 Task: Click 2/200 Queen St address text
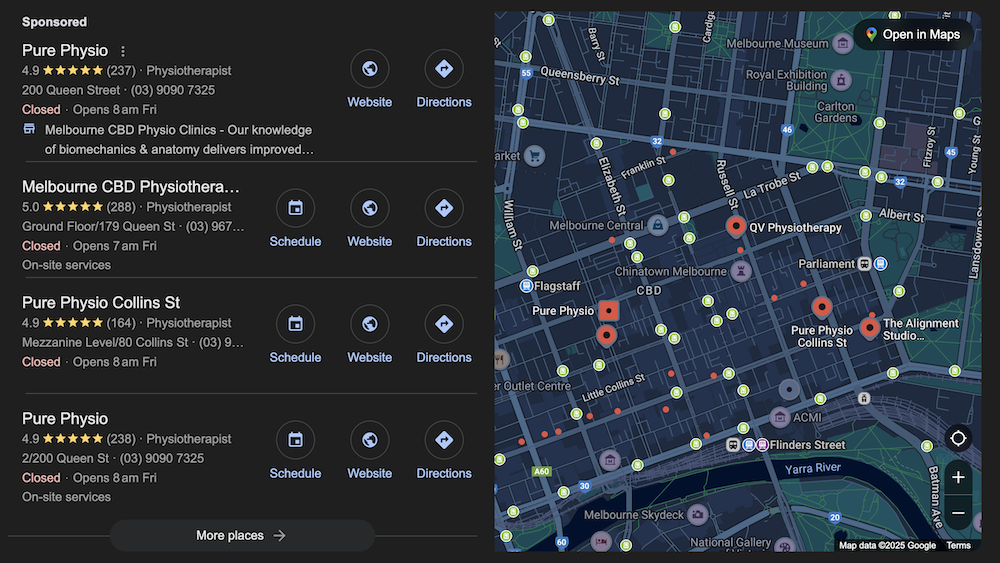point(65,458)
